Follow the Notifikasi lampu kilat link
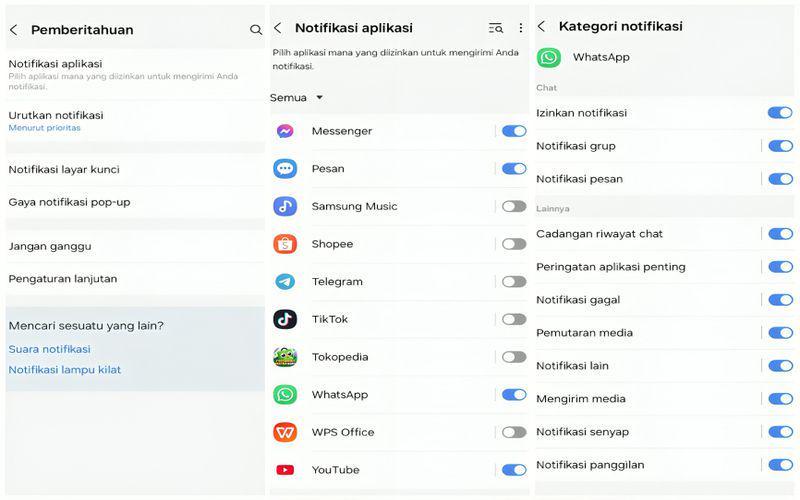 [65, 370]
